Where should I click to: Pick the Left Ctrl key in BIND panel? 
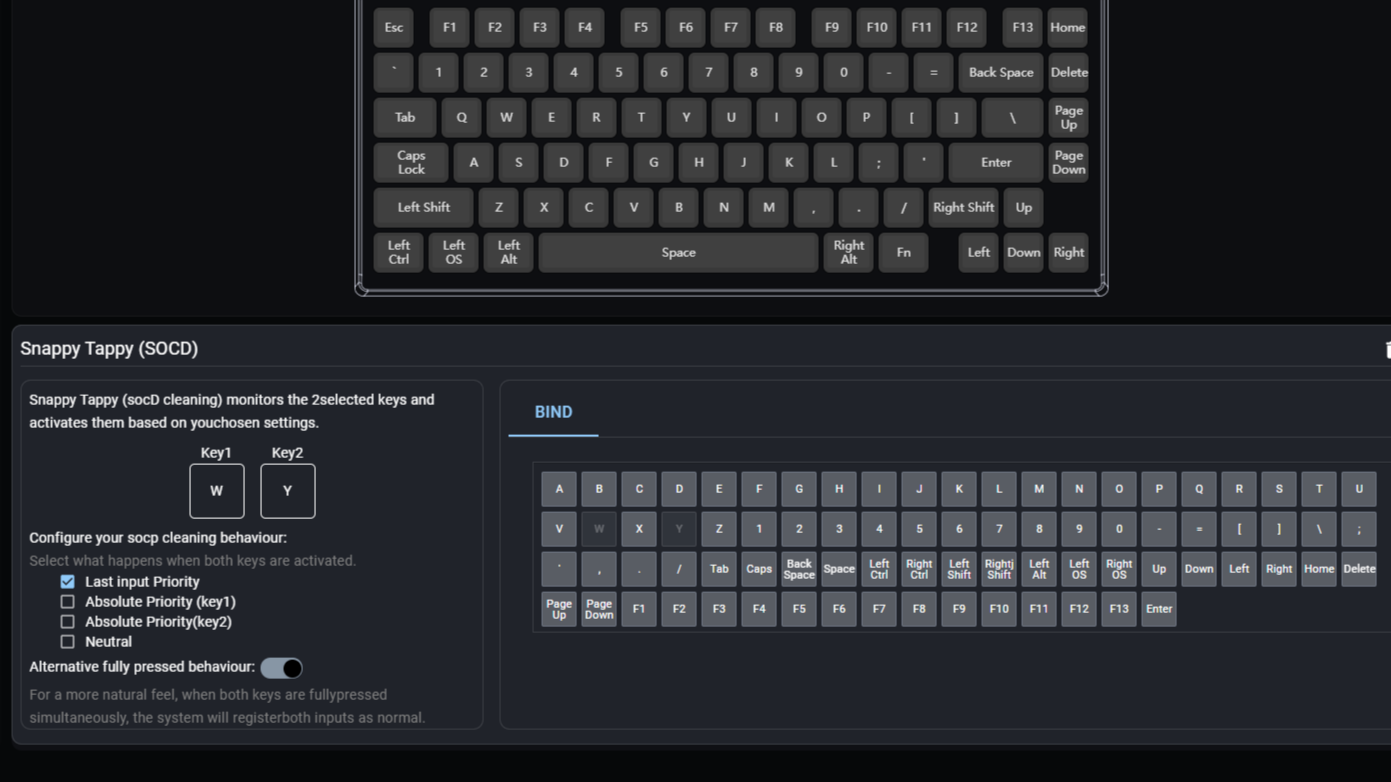tap(878, 569)
